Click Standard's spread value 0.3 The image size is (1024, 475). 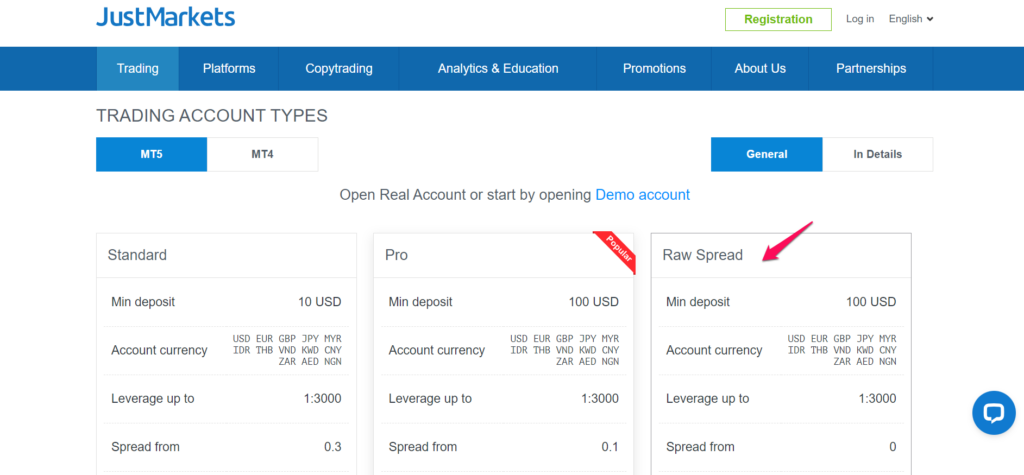pyautogui.click(x=333, y=447)
